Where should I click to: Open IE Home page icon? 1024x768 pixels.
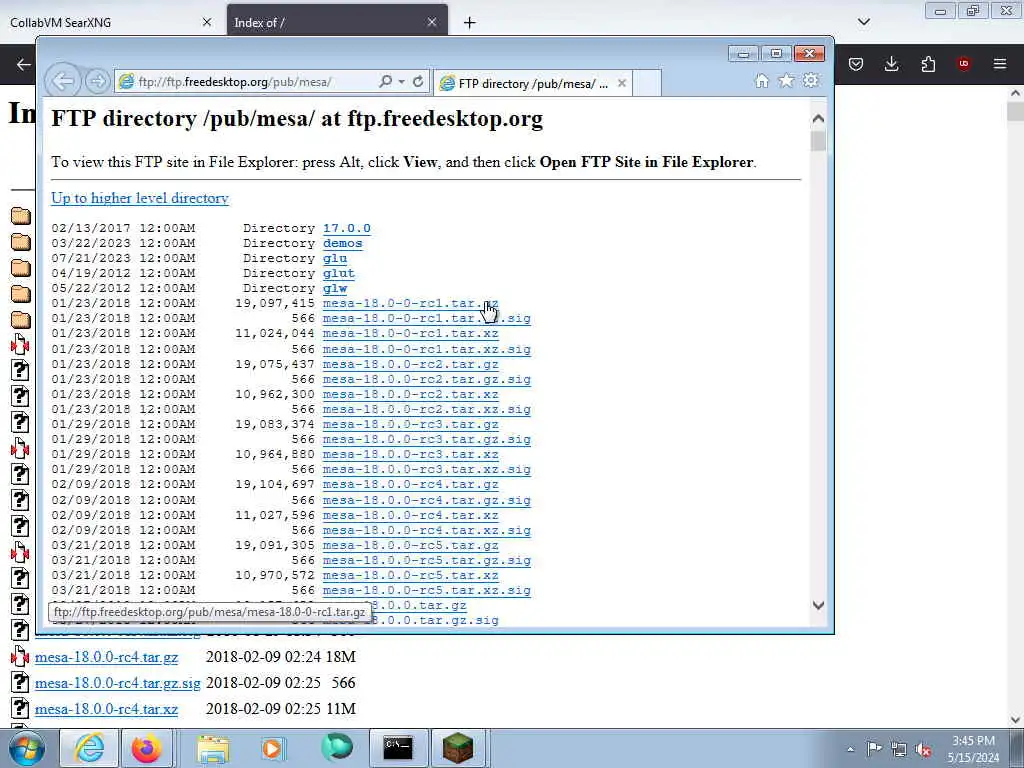(x=761, y=81)
